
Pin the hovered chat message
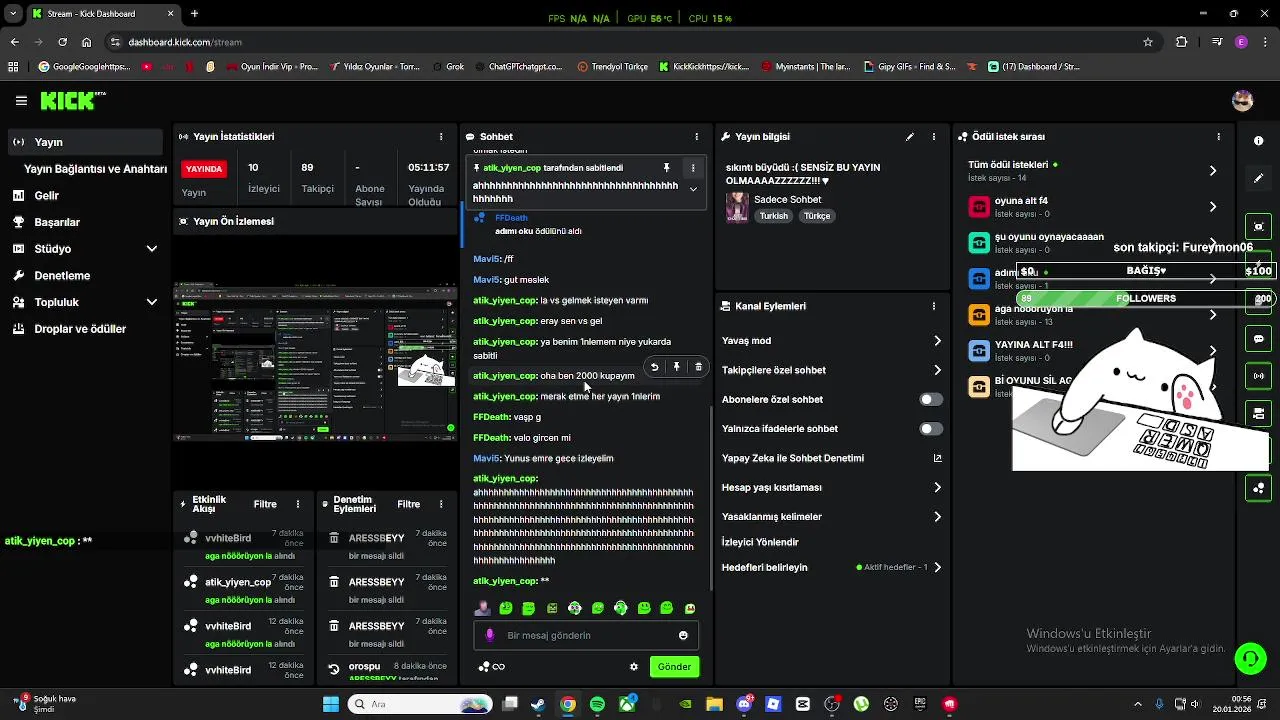[676, 367]
